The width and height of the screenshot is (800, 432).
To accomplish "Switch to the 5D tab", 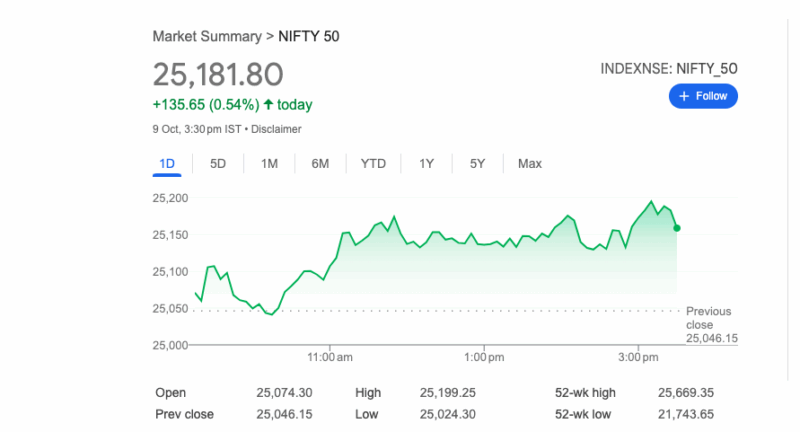I will point(218,163).
